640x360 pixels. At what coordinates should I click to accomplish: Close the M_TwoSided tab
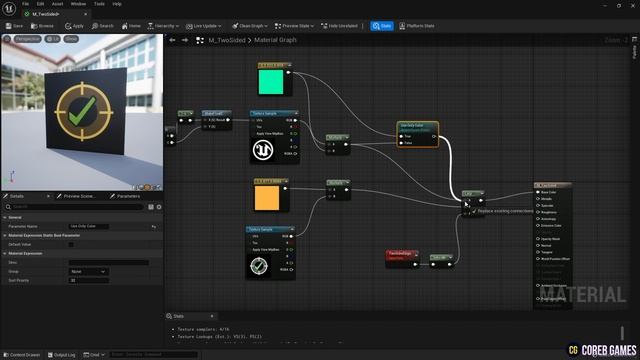coord(85,14)
